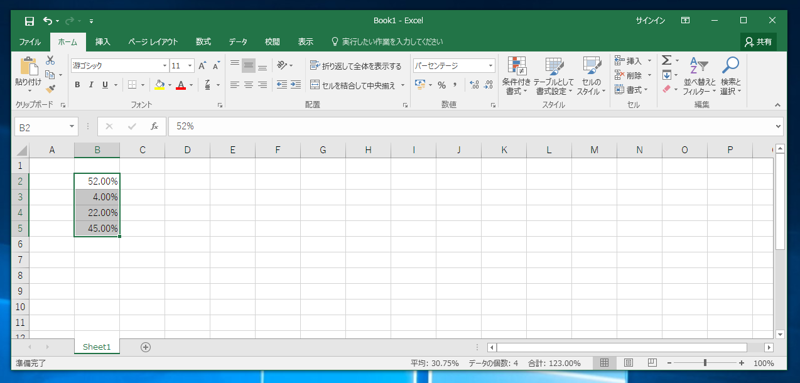Click the Fill down arrow icon

[666, 75]
